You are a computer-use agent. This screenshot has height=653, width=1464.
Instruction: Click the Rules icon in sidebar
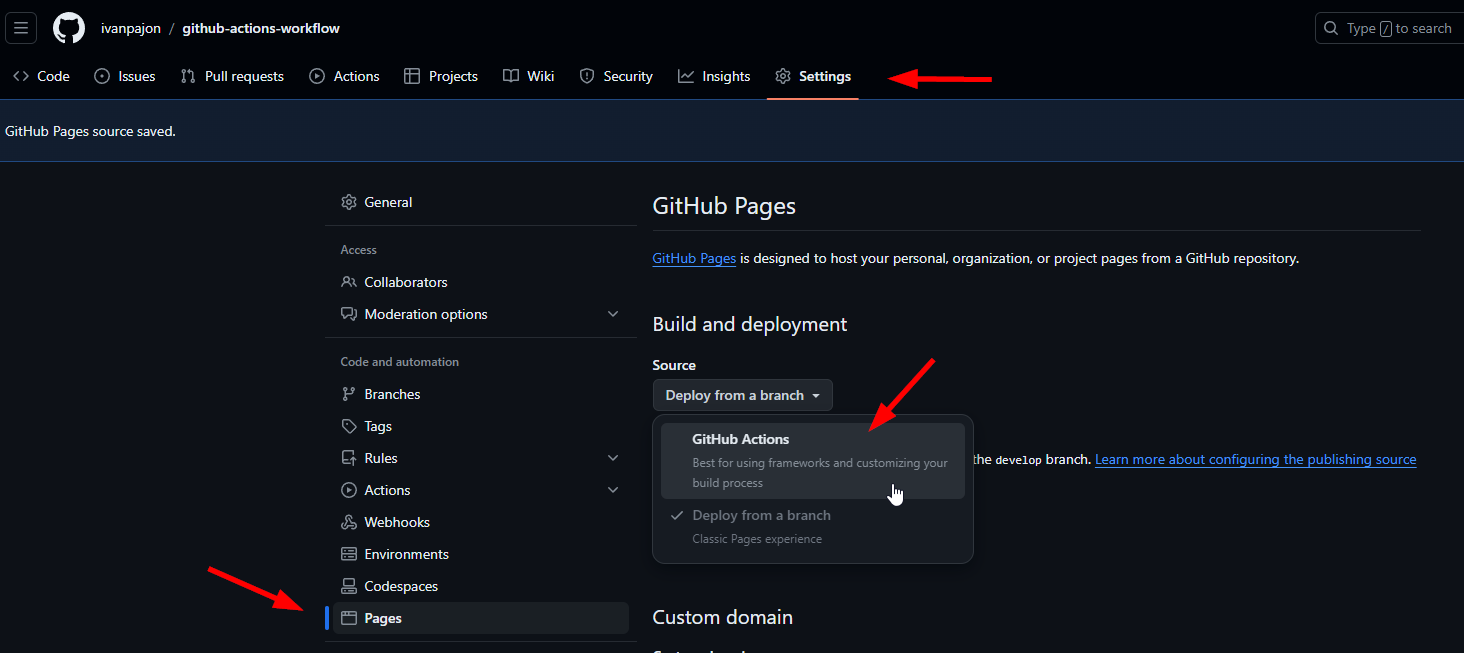click(349, 458)
